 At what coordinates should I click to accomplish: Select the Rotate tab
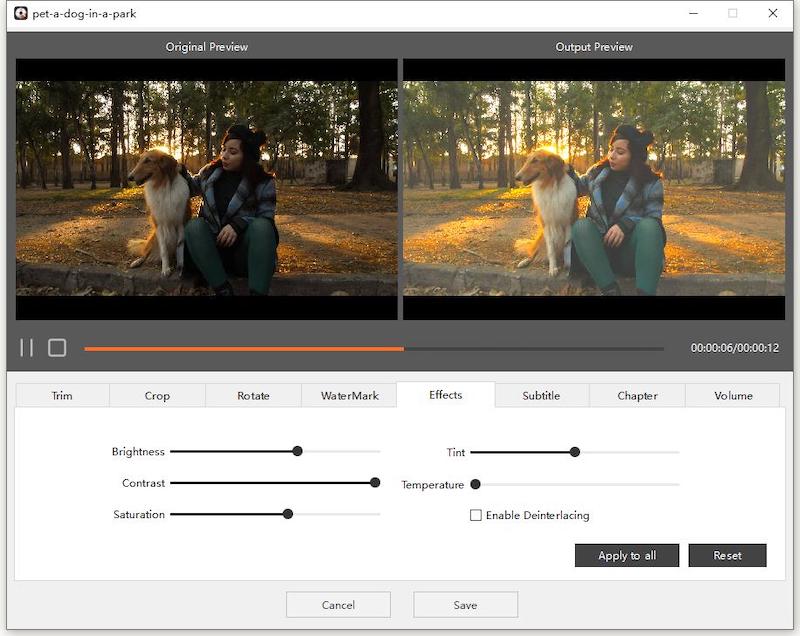coord(253,396)
